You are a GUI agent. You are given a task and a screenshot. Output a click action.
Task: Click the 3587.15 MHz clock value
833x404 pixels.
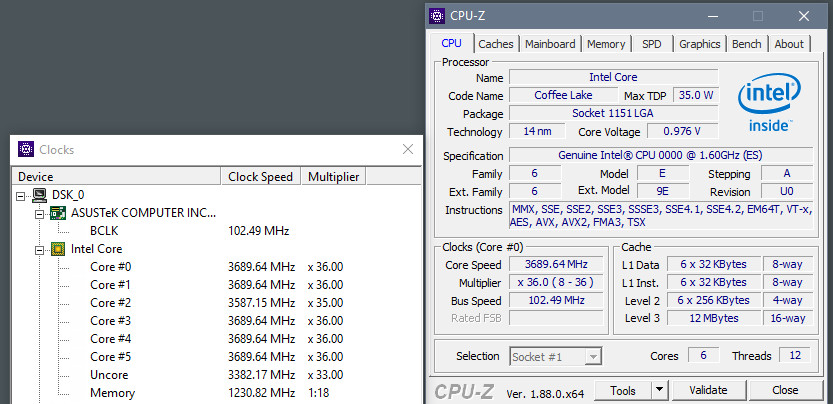261,303
